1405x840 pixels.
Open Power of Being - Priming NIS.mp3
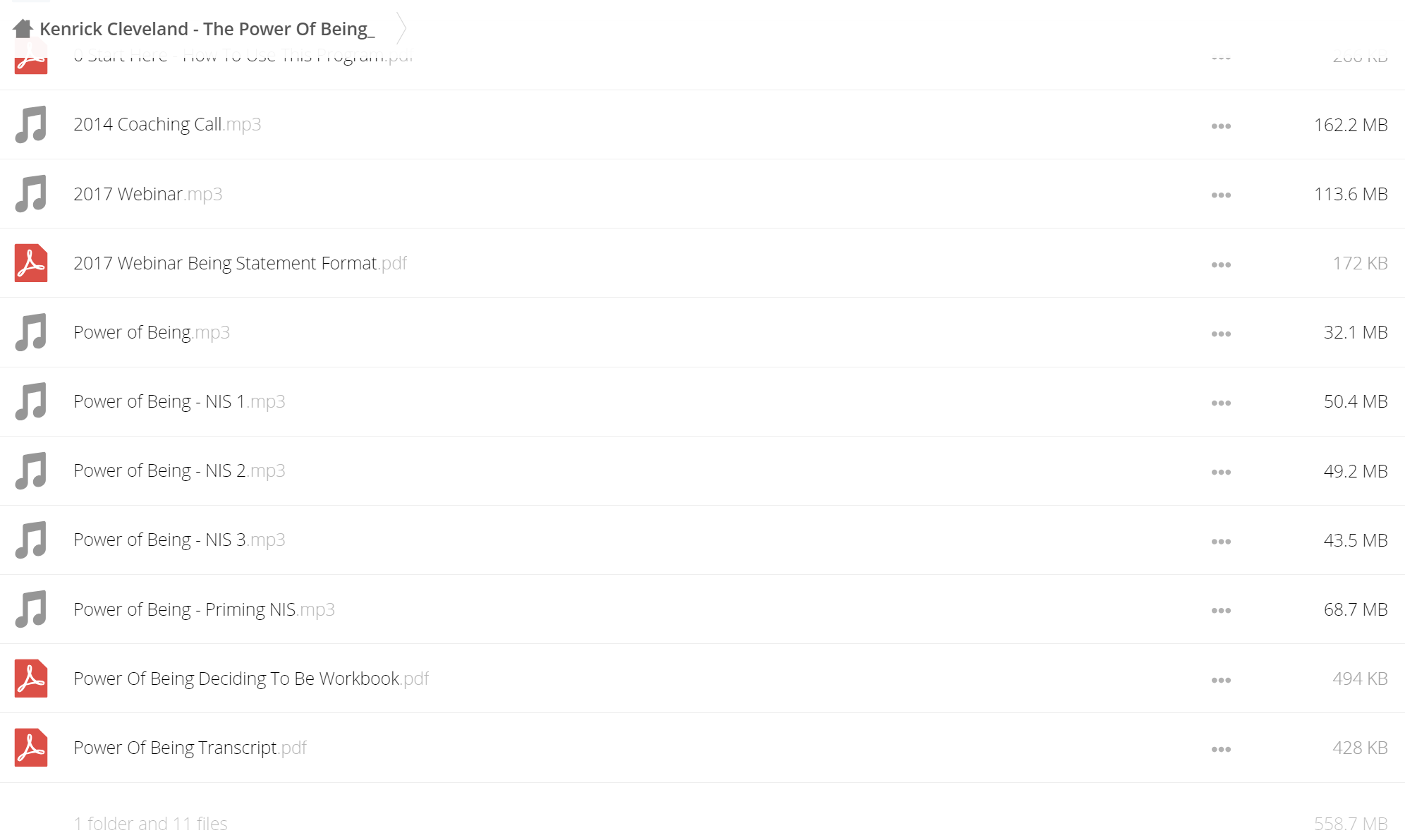click(x=204, y=609)
